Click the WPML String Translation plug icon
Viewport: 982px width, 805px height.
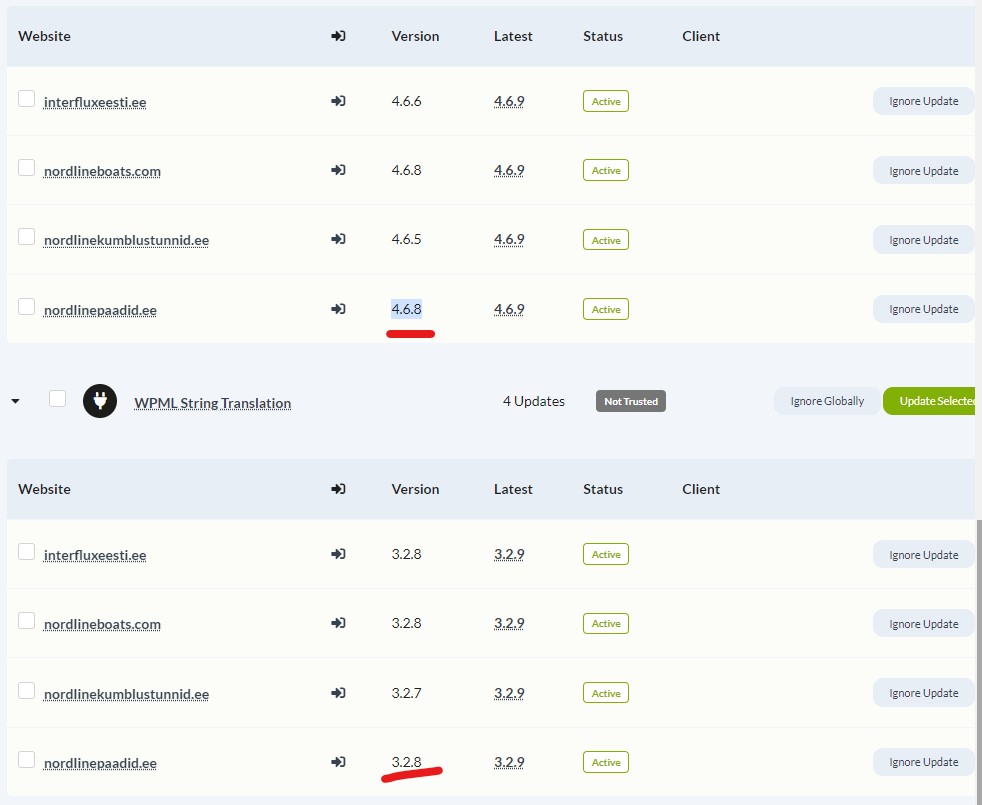[100, 401]
